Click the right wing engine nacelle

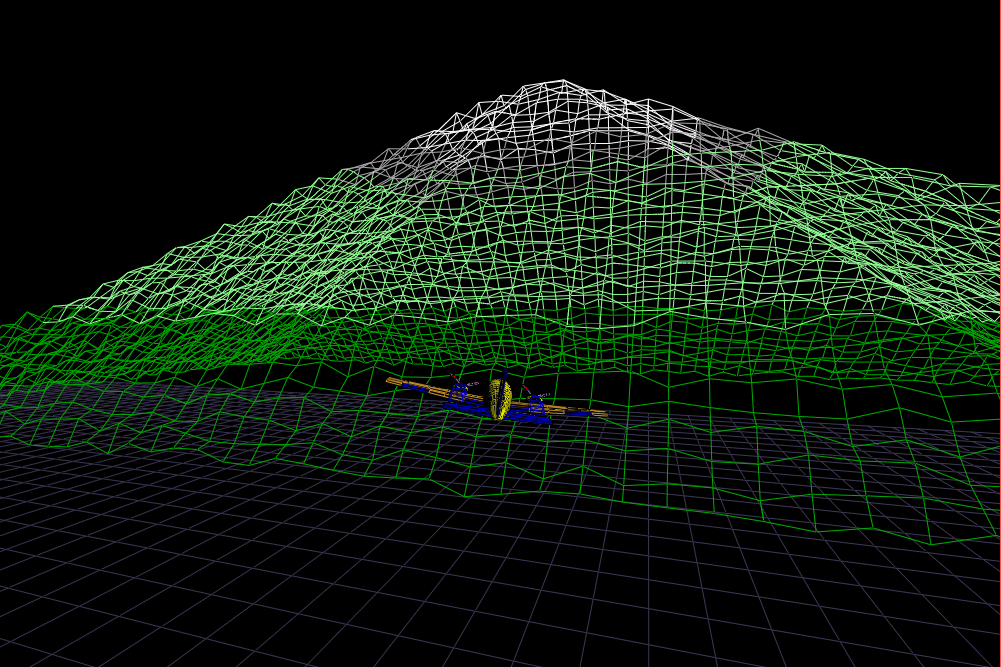pyautogui.click(x=536, y=400)
